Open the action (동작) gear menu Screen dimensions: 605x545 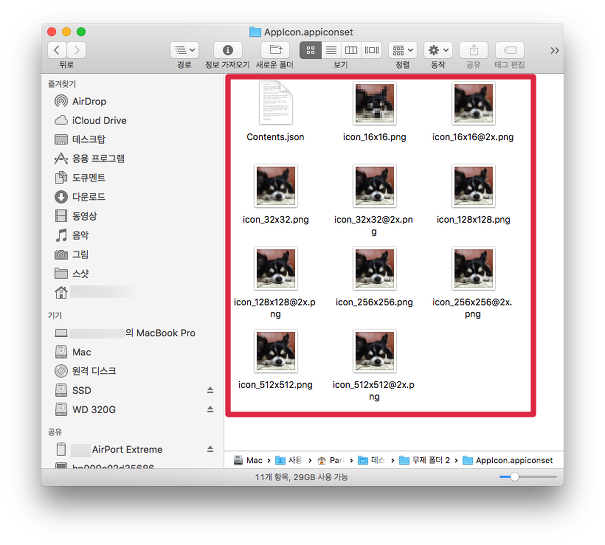pos(438,50)
